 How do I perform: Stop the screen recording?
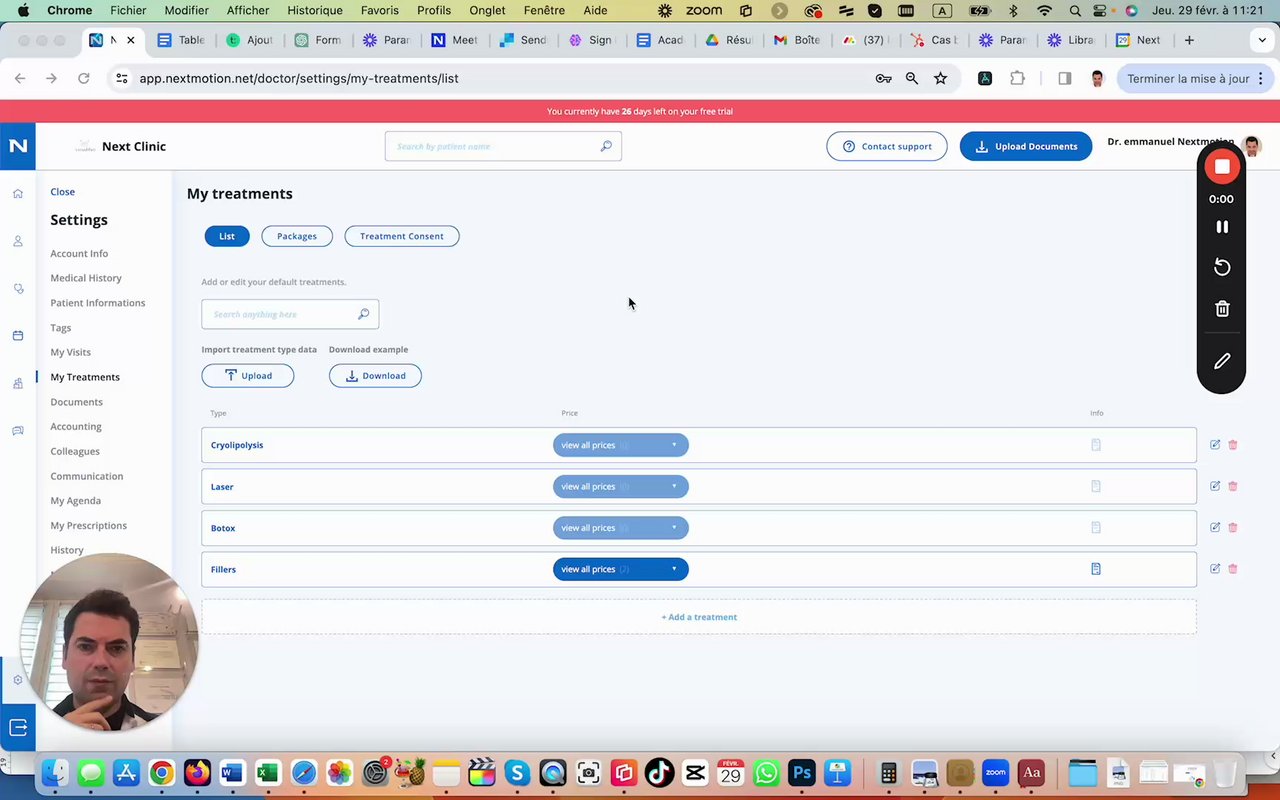click(x=1222, y=167)
